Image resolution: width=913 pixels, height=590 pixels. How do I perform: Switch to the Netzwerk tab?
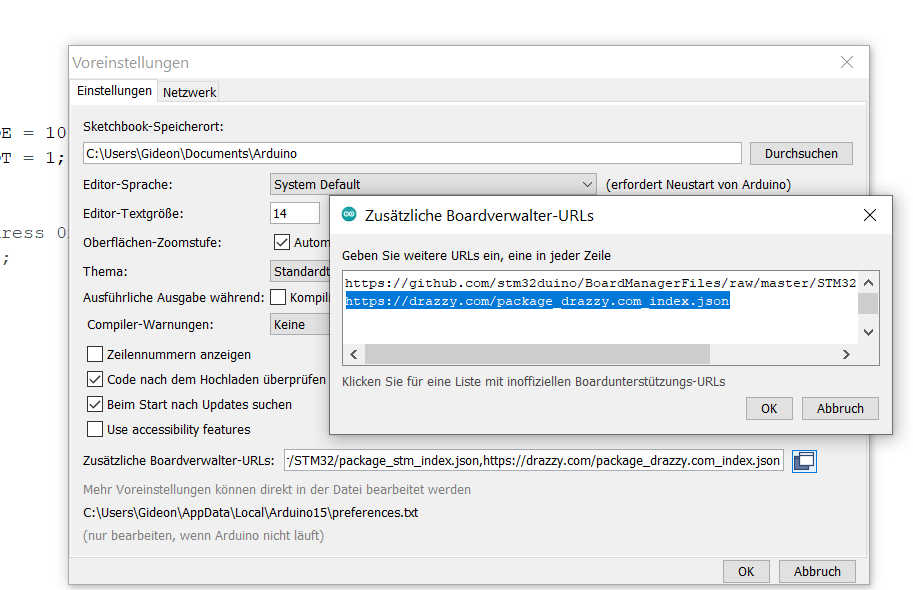(190, 92)
